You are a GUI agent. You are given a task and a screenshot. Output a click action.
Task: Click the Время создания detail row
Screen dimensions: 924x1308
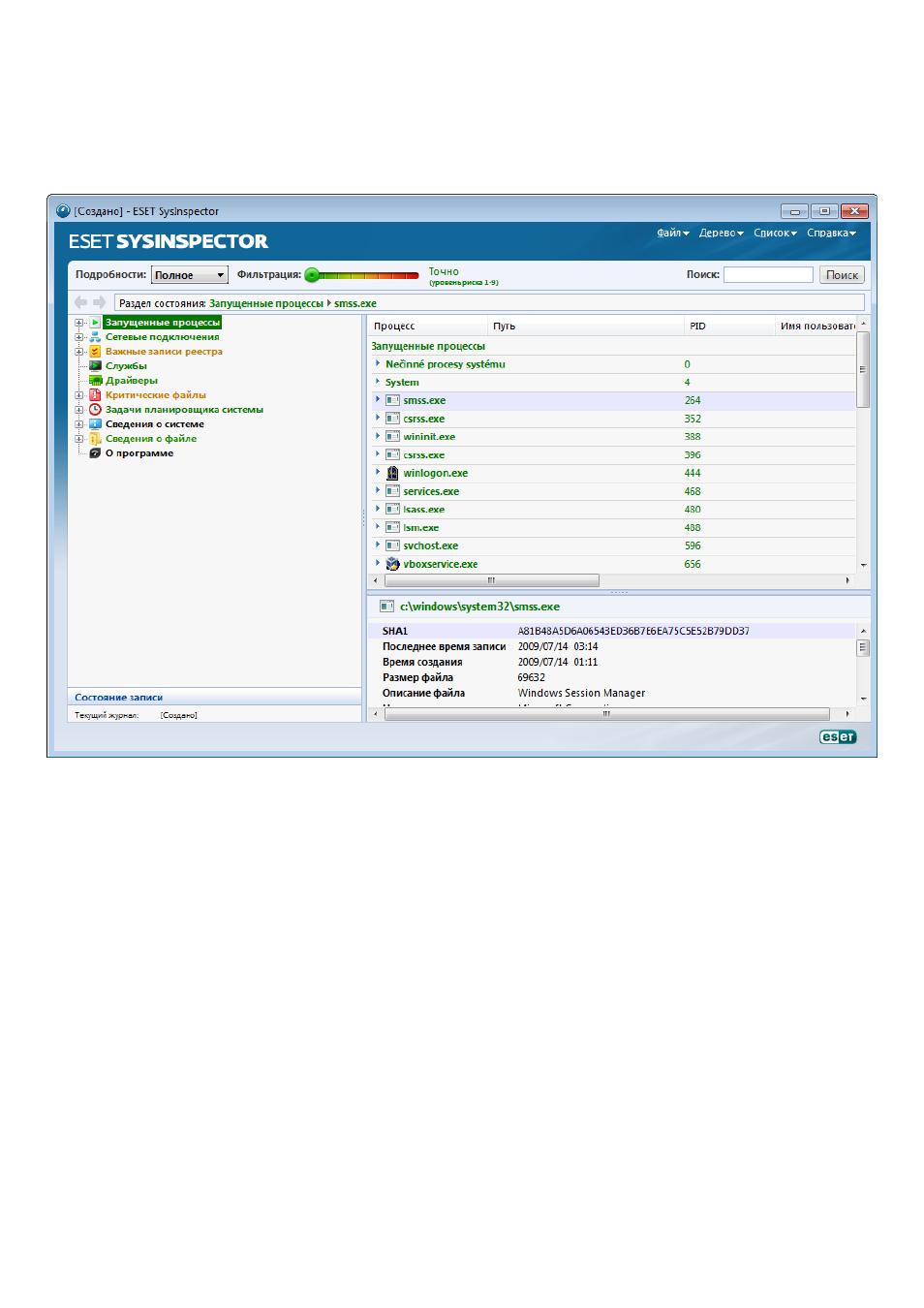614,662
